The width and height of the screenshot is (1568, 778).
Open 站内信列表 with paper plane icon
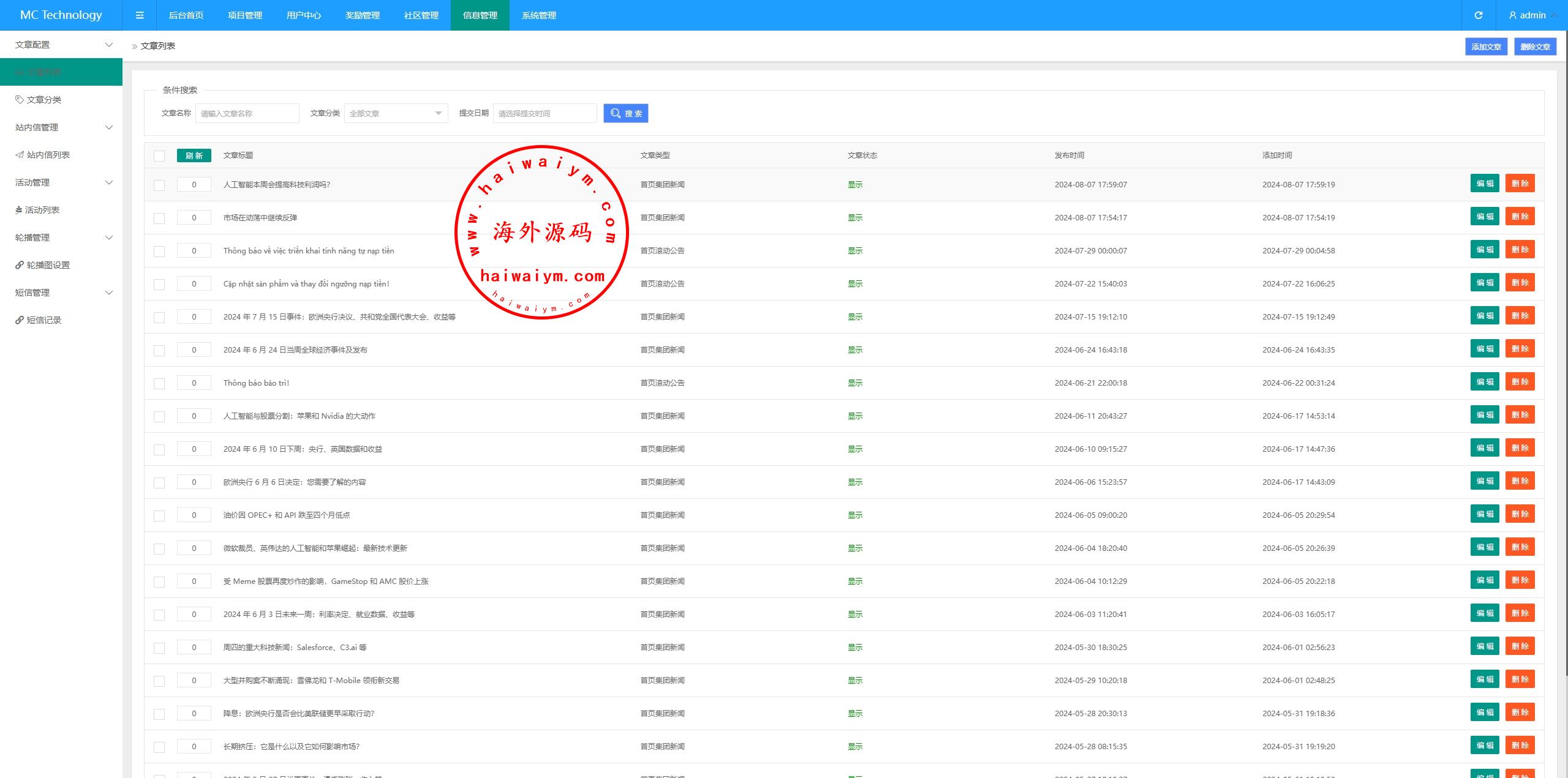[48, 155]
